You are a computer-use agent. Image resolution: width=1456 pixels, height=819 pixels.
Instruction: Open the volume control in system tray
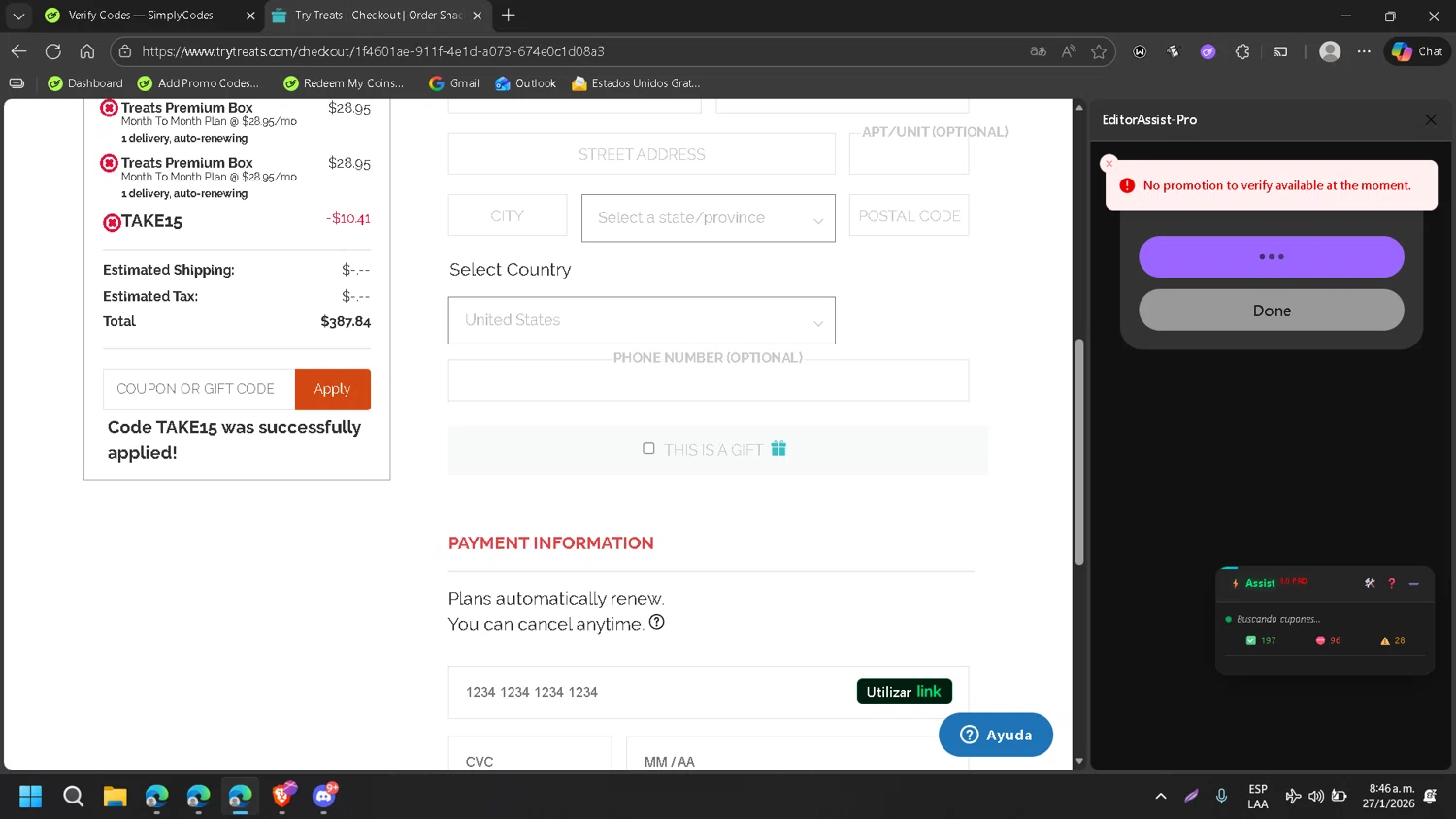(x=1316, y=797)
